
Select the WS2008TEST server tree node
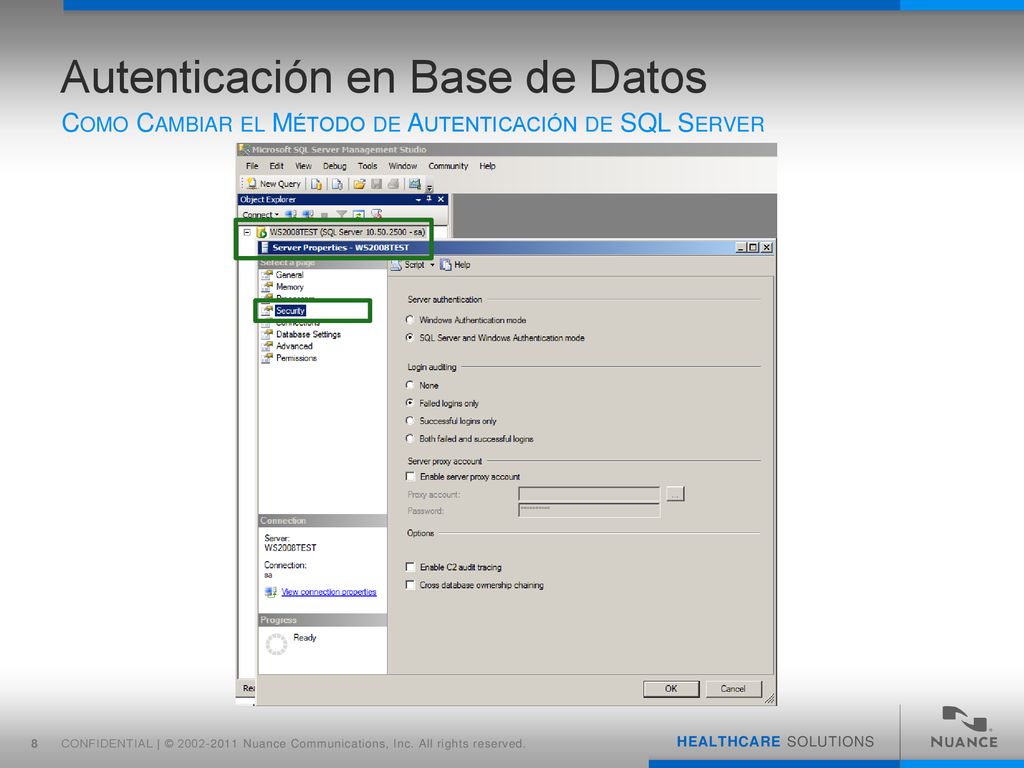(x=347, y=232)
